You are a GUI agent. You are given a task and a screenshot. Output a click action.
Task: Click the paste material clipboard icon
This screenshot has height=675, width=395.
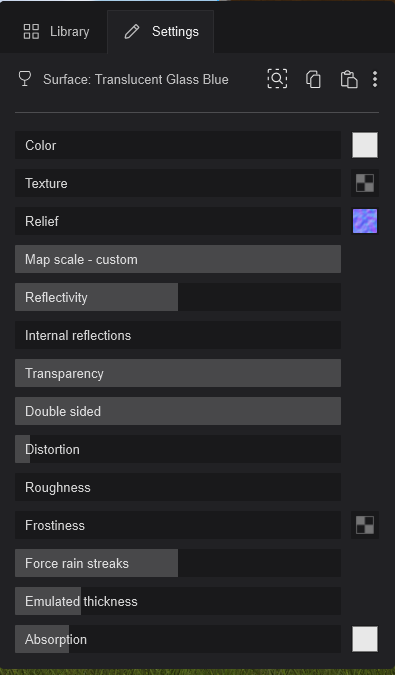[349, 79]
